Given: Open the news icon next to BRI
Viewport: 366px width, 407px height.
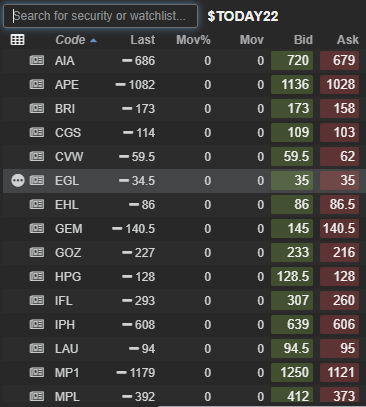Looking at the screenshot, I should click(x=37, y=108).
